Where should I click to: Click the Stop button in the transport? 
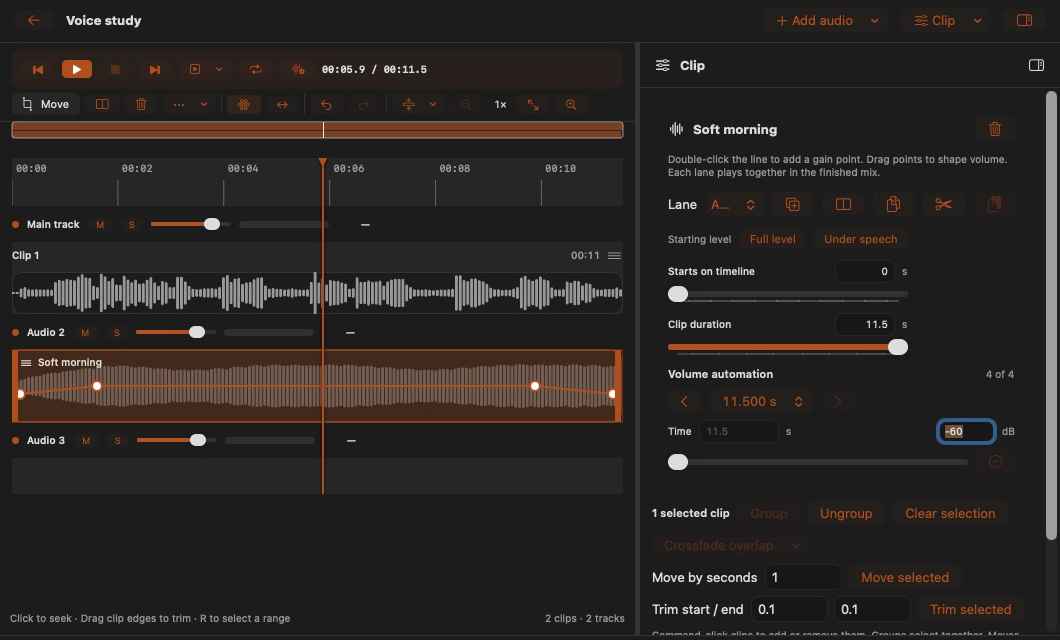pyautogui.click(x=115, y=70)
